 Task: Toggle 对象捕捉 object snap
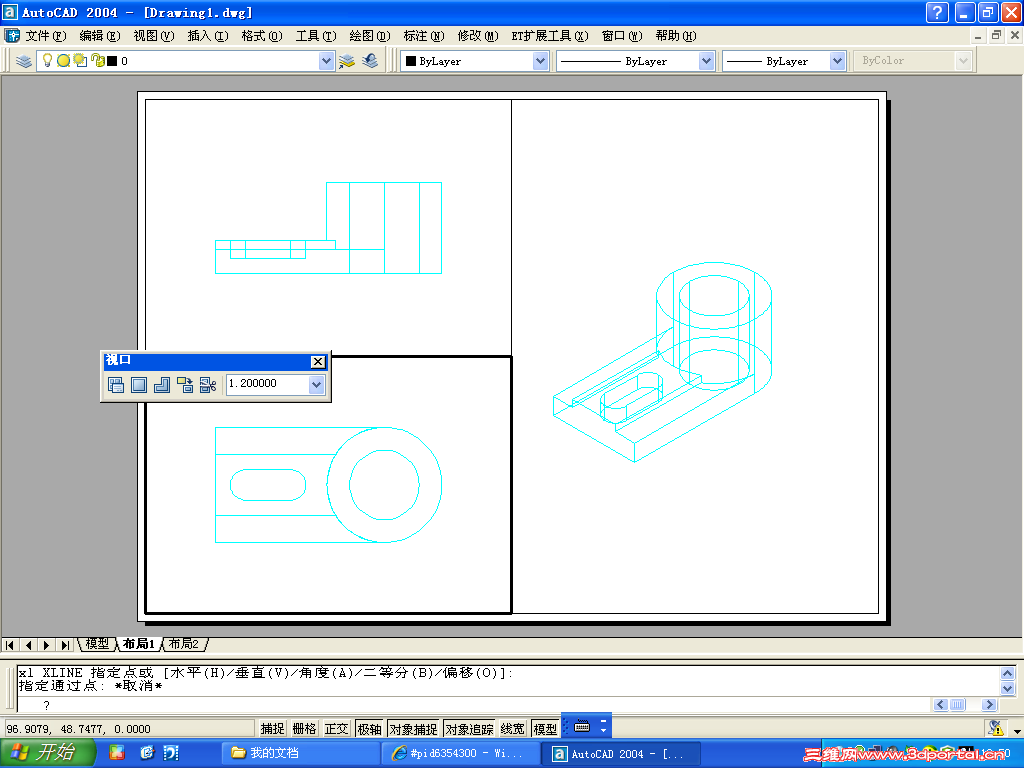point(413,729)
